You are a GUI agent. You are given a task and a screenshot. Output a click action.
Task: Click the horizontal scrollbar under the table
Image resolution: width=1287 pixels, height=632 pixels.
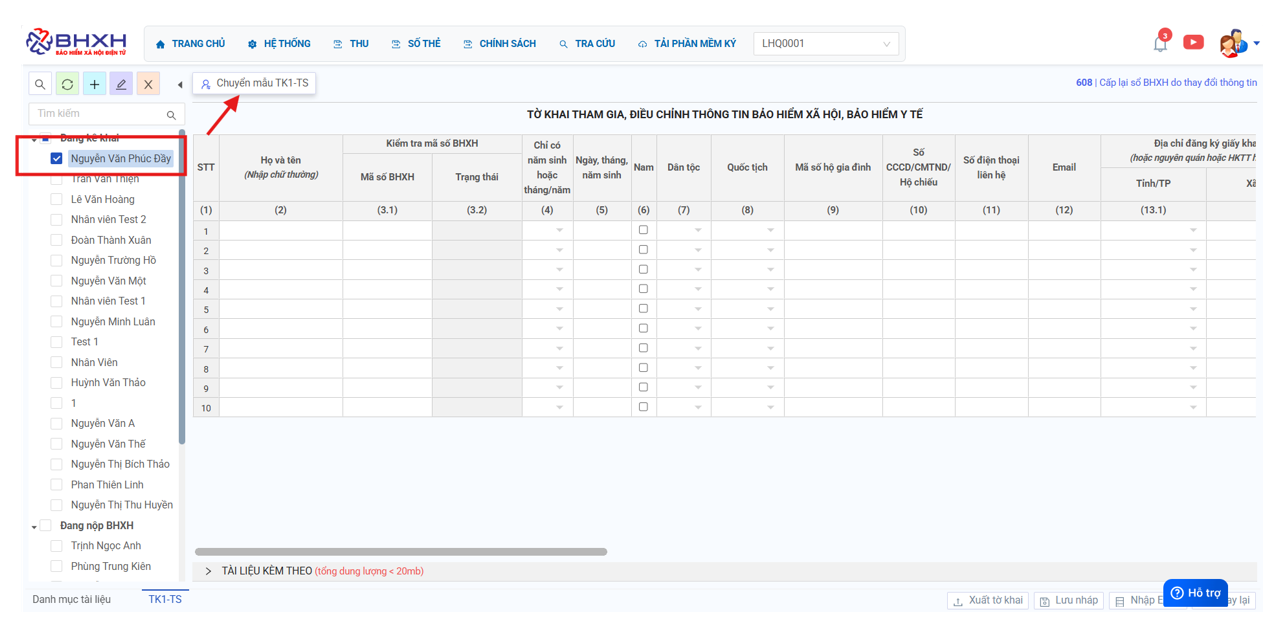tap(400, 551)
